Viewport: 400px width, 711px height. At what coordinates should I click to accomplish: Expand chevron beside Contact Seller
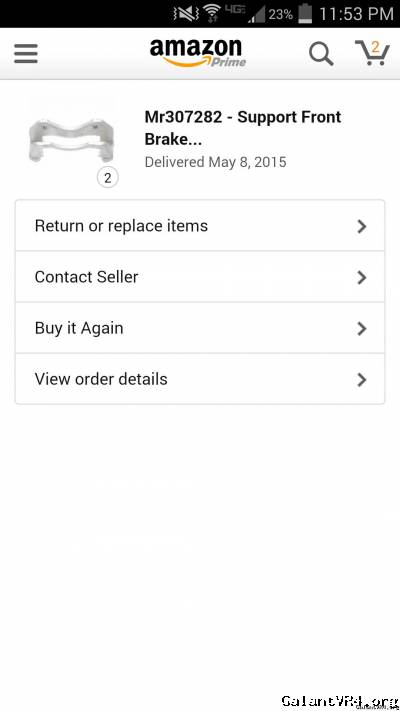pyautogui.click(x=361, y=278)
